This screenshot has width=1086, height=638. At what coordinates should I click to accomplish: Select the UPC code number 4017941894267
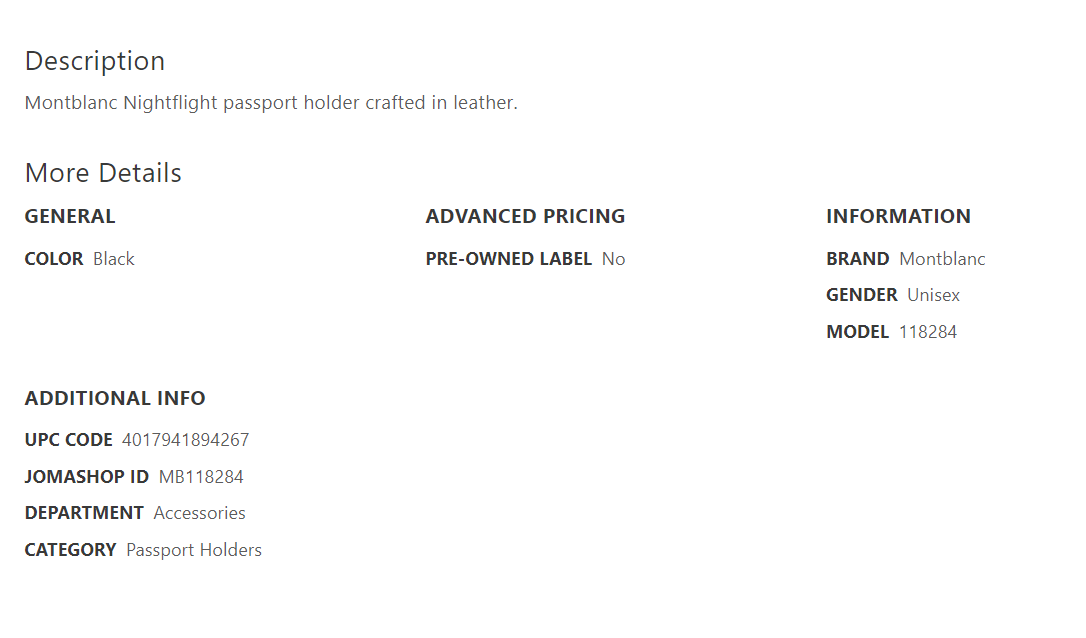pos(186,440)
